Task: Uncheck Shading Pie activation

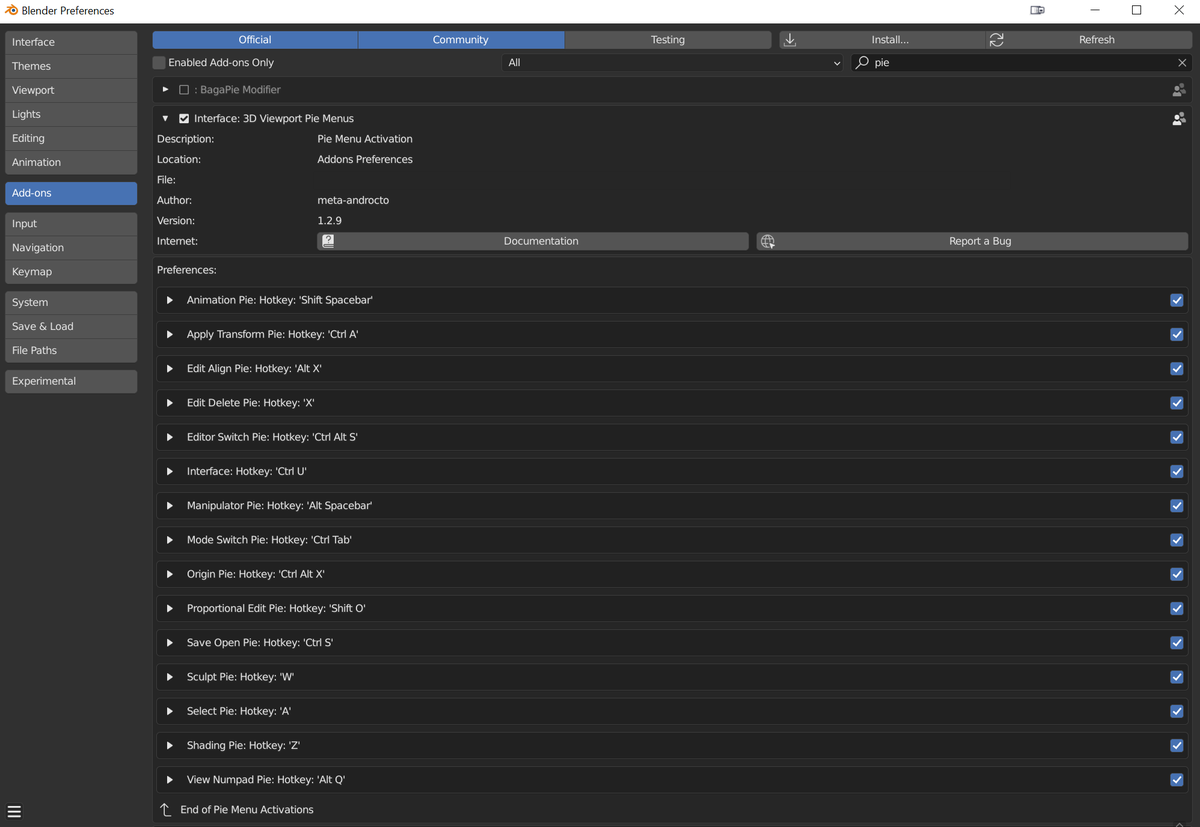Action: tap(1176, 745)
